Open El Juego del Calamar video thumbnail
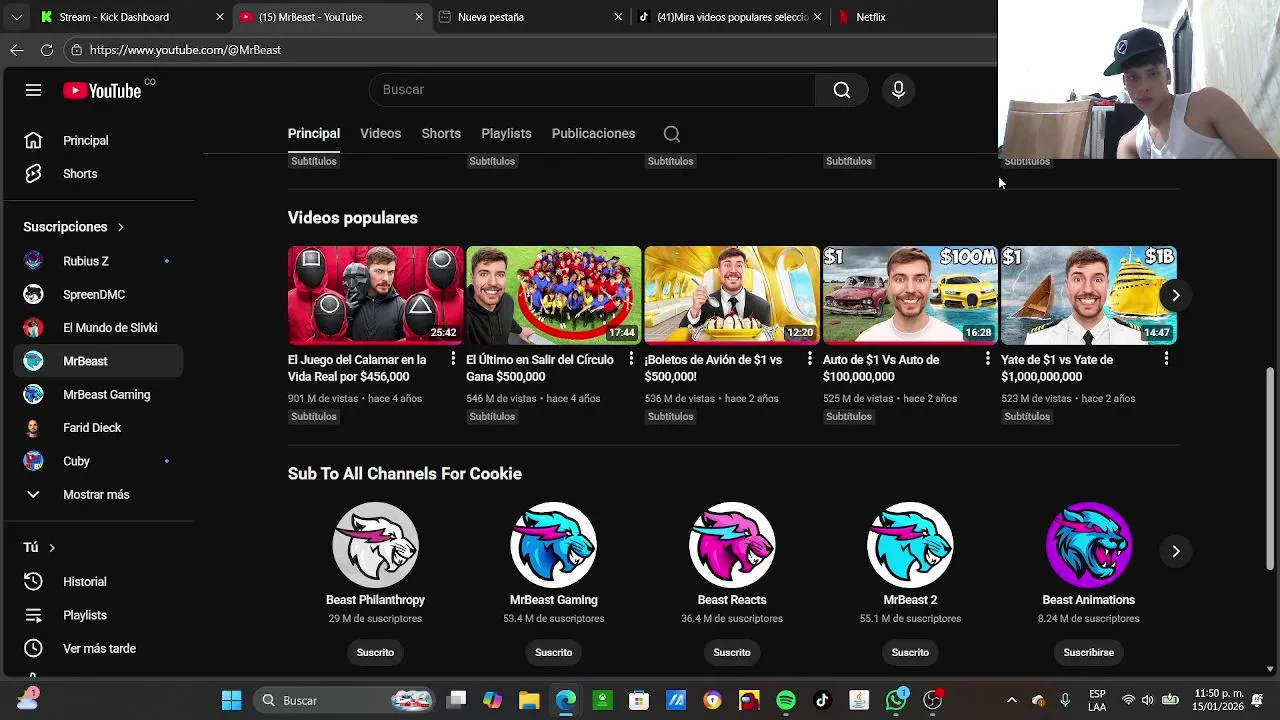This screenshot has width=1280, height=720. 375,295
